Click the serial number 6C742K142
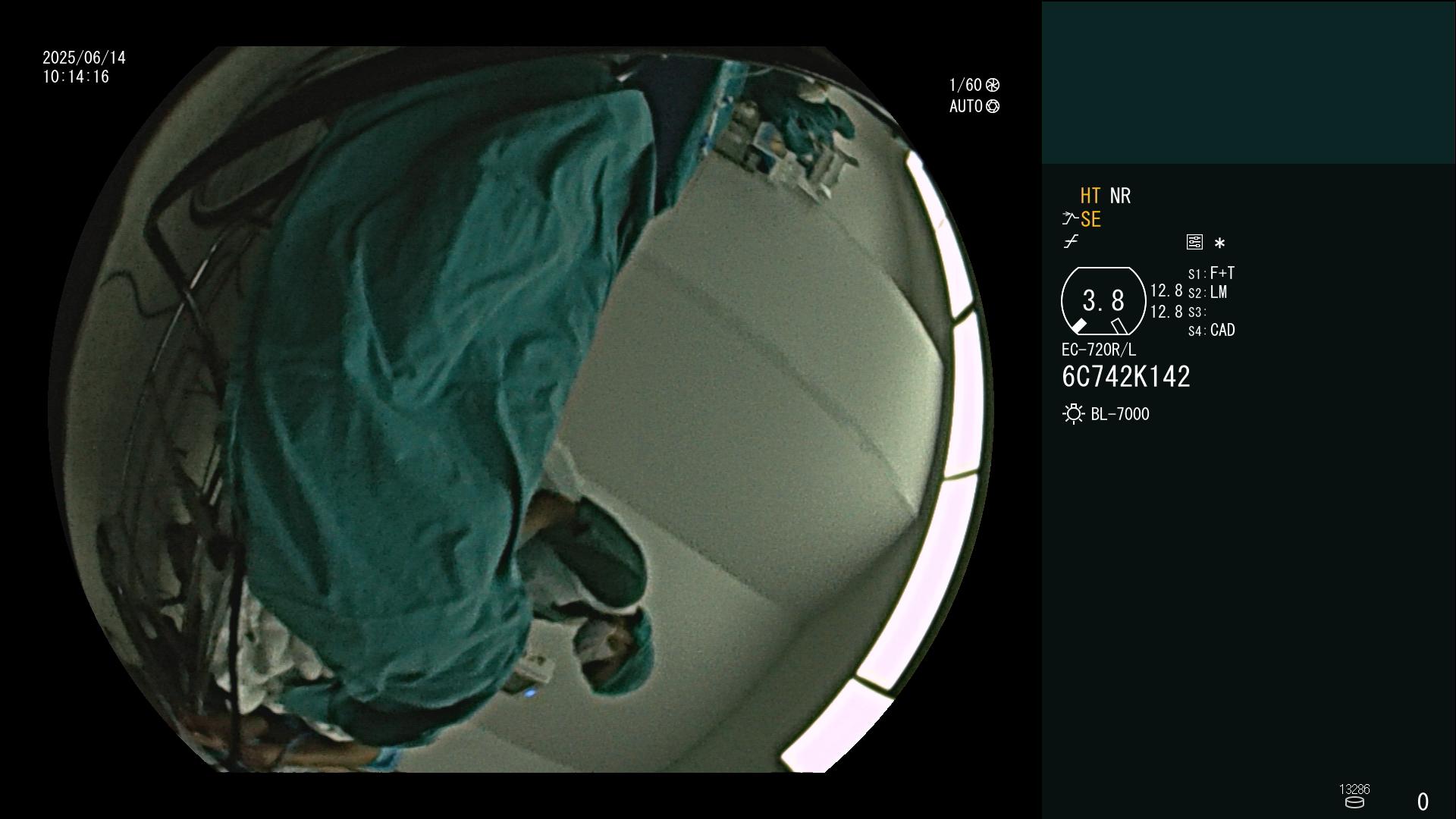This screenshot has height=819, width=1456. tap(1126, 377)
